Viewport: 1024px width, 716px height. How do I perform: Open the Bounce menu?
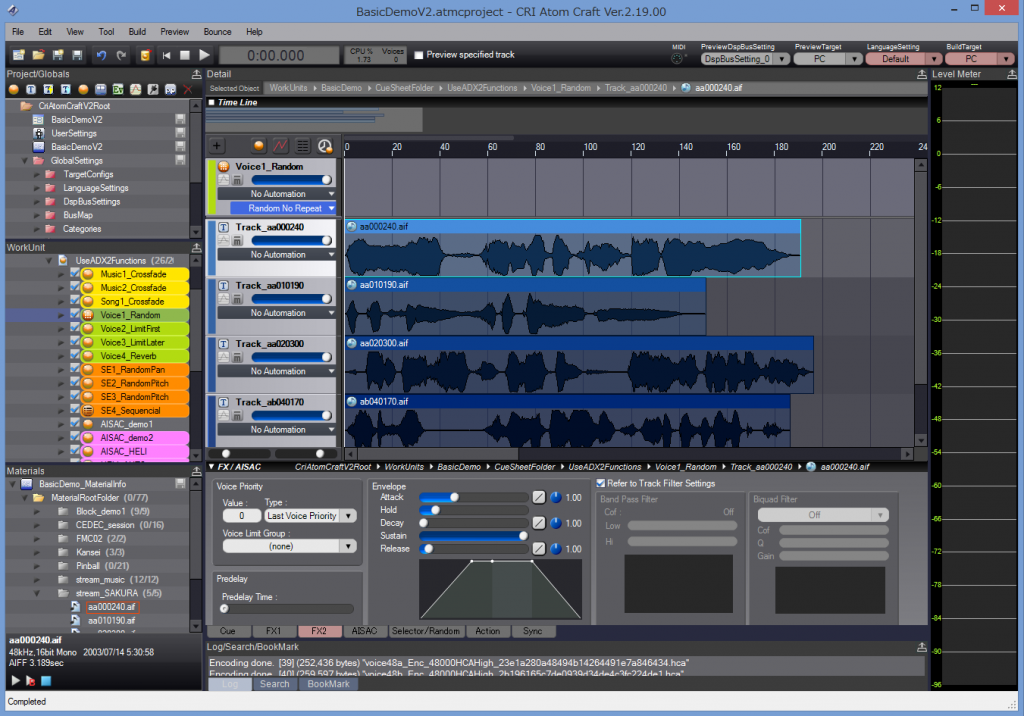[x=217, y=31]
